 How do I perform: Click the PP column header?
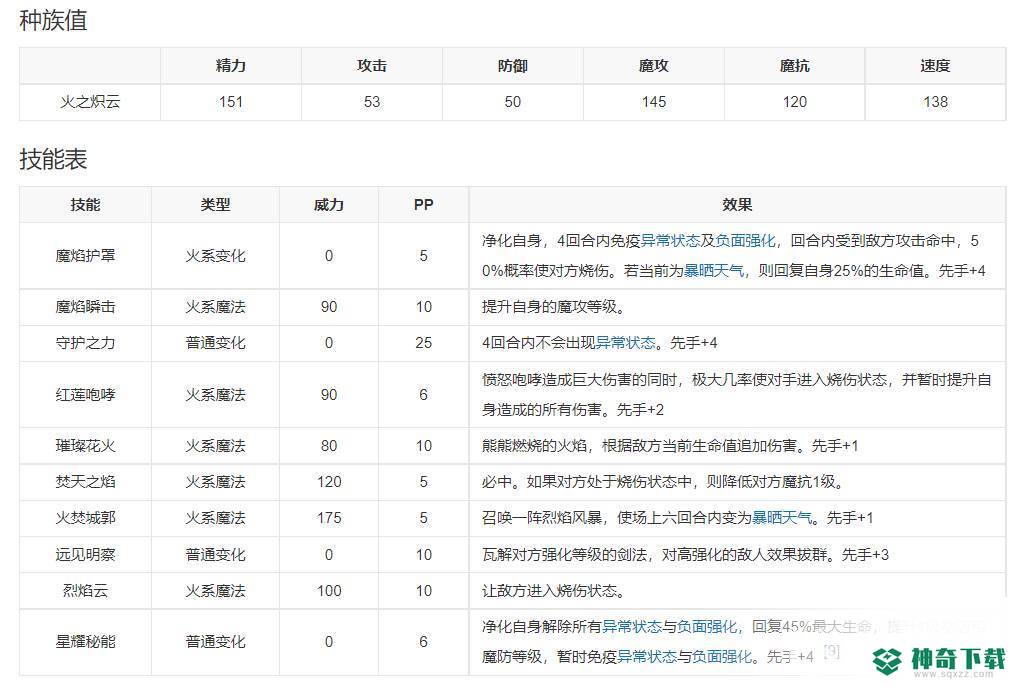pyautogui.click(x=423, y=205)
